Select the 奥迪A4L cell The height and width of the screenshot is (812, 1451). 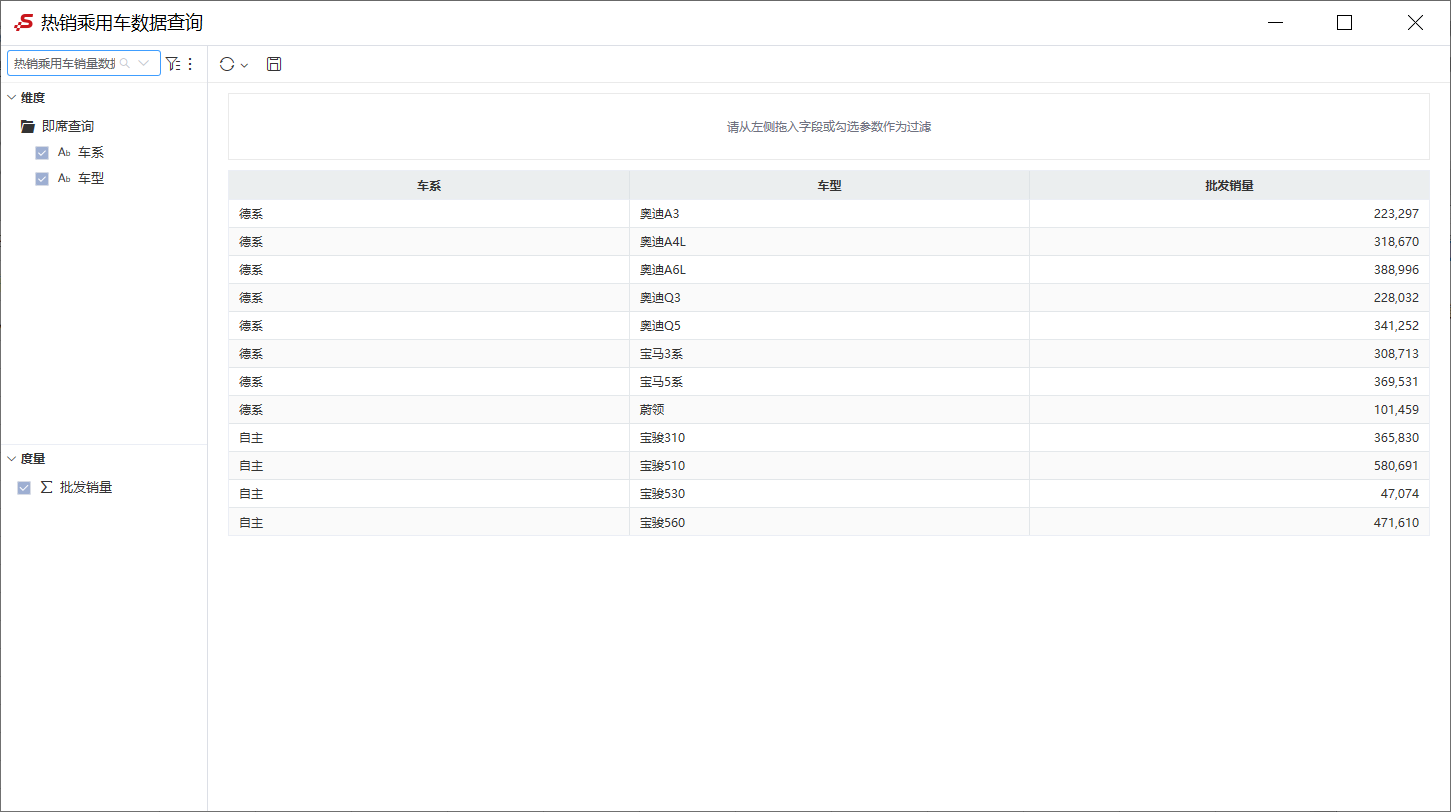click(829, 242)
